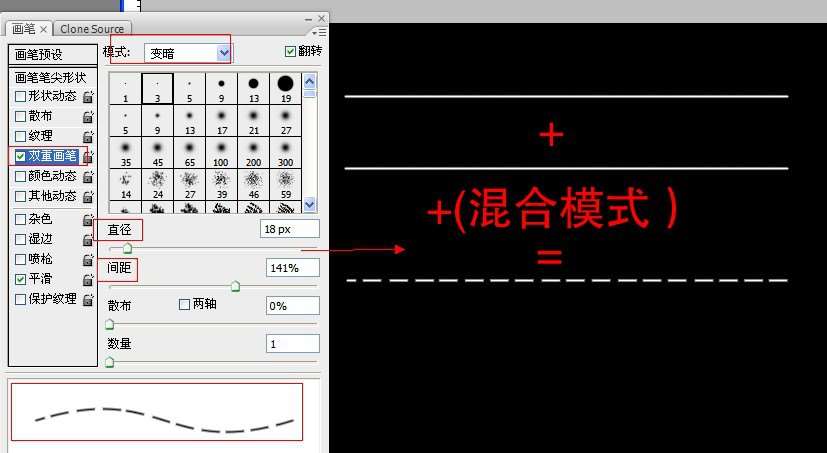Click the 0% scatter field
This screenshot has width=827, height=453.
point(293,306)
